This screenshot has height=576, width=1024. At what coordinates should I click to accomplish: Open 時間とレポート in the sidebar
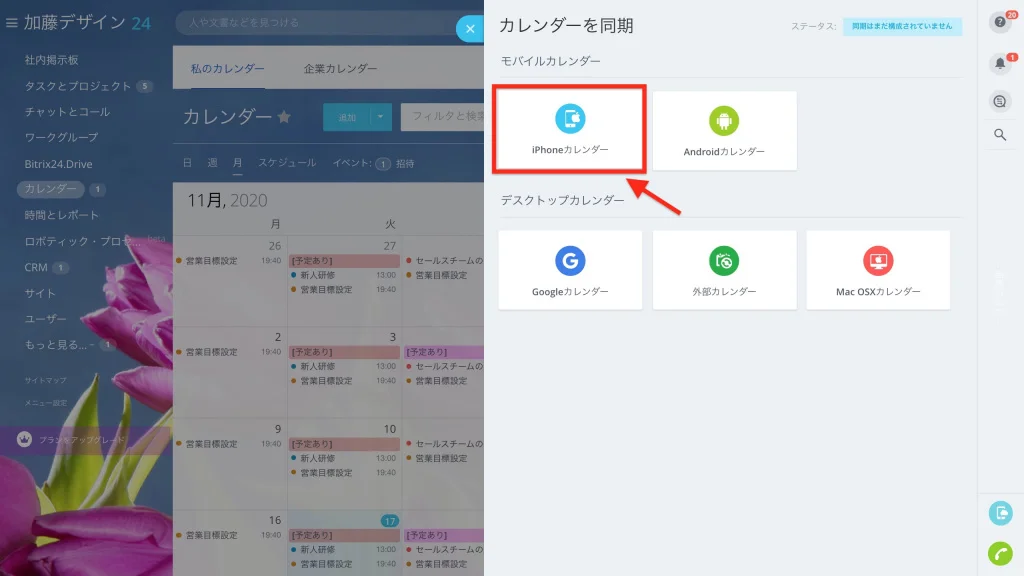click(x=61, y=215)
